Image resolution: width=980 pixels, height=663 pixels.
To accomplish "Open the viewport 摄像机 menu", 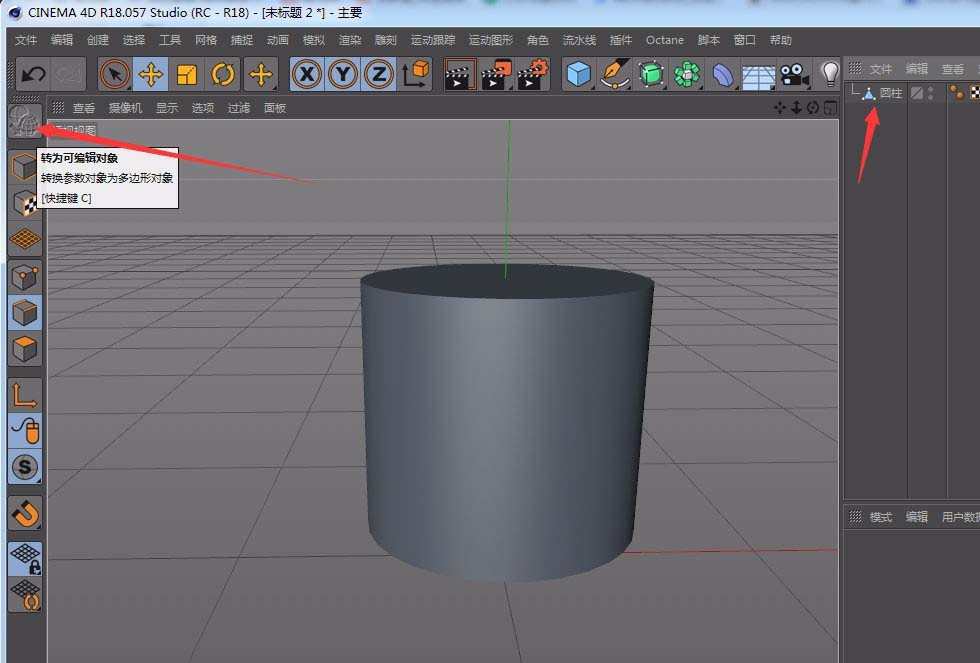I will click(x=125, y=108).
